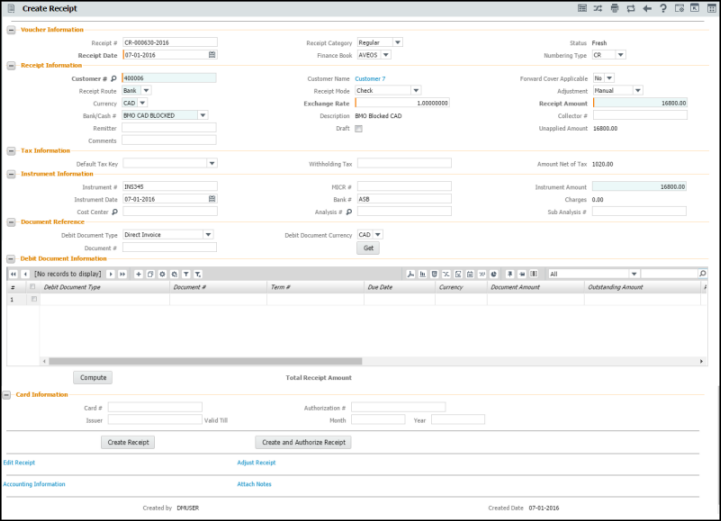This screenshot has width=721, height=521.
Task: Open the Attach Notes link
Action: pos(254,484)
